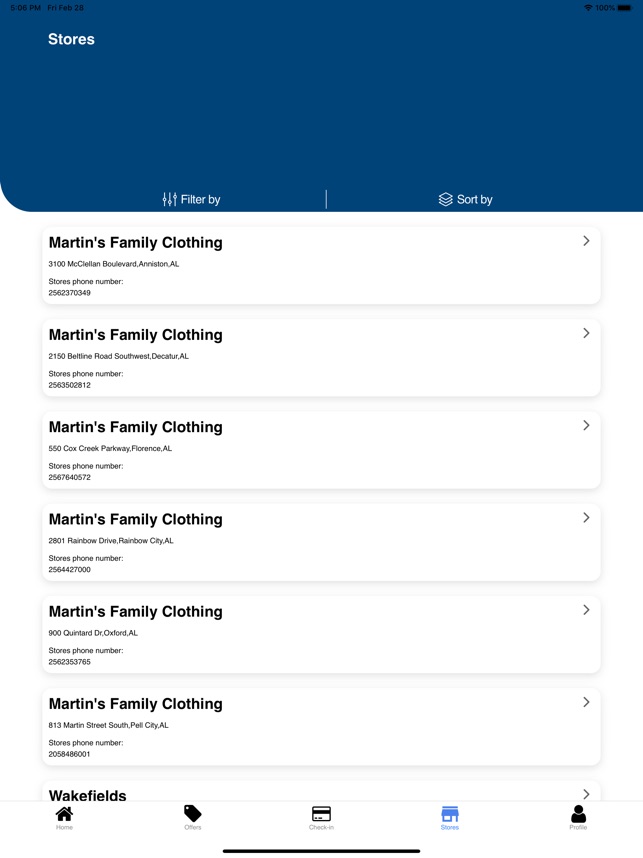Open the Pell City store chevron
Screen dimensions: 643x858
point(586,702)
